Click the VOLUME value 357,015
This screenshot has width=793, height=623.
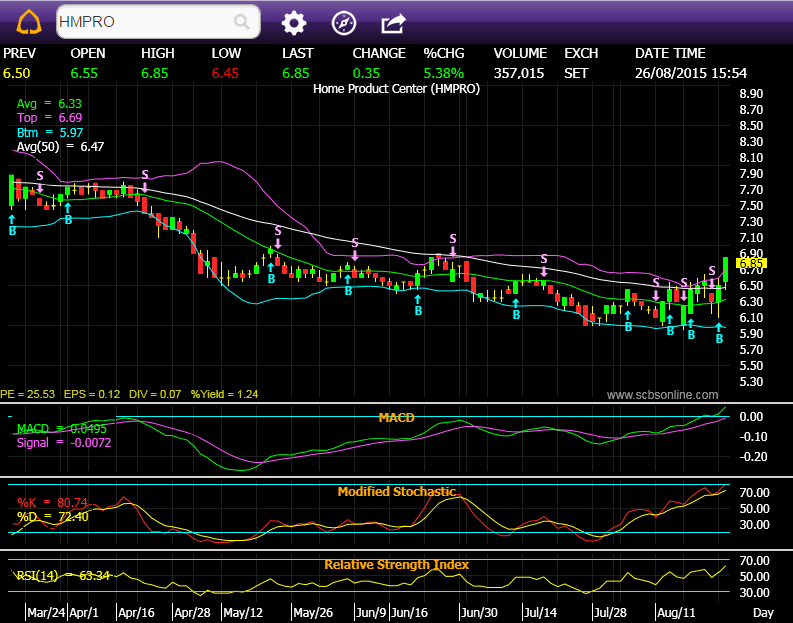click(519, 73)
